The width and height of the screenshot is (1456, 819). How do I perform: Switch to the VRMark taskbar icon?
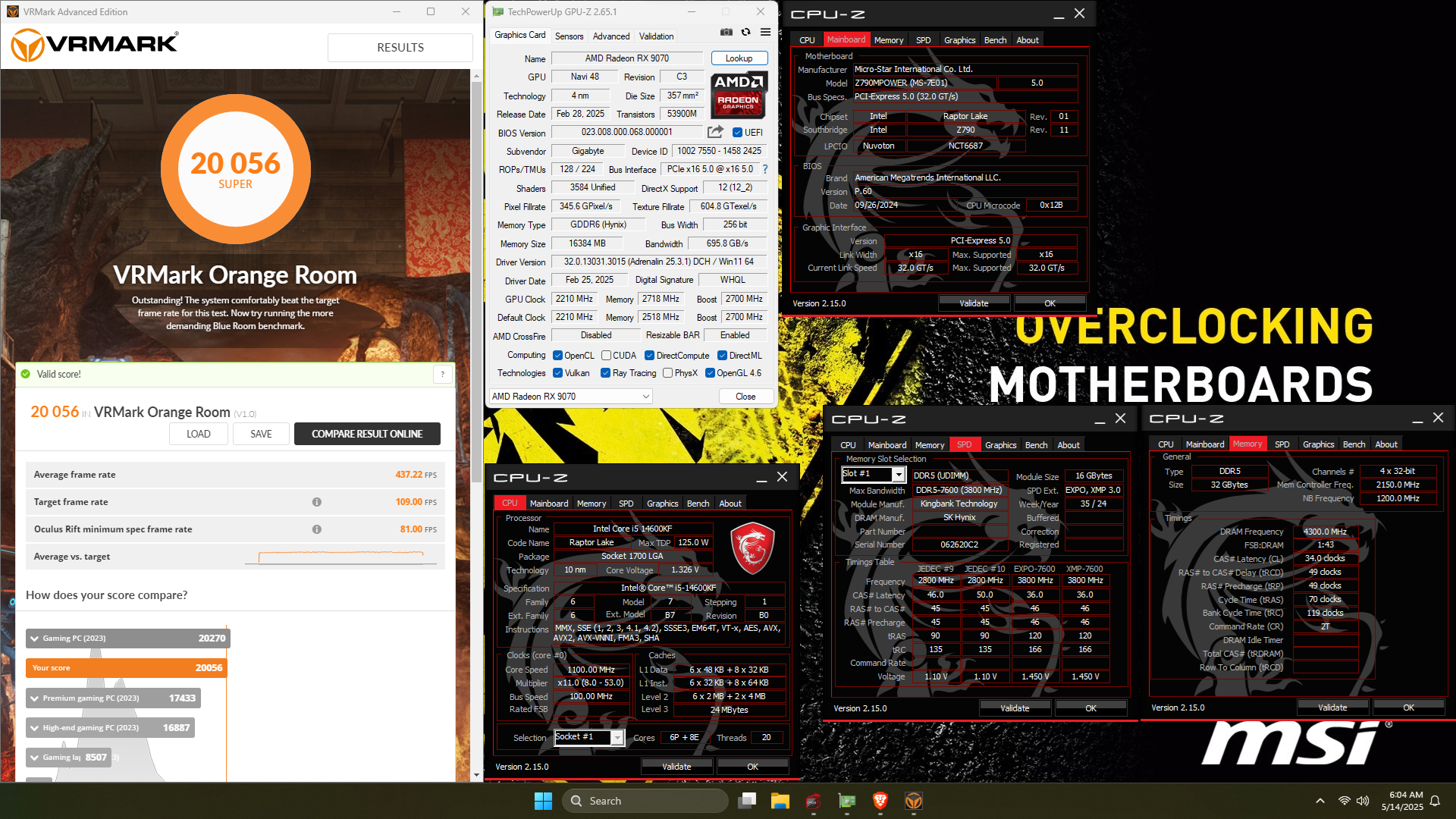click(x=914, y=801)
